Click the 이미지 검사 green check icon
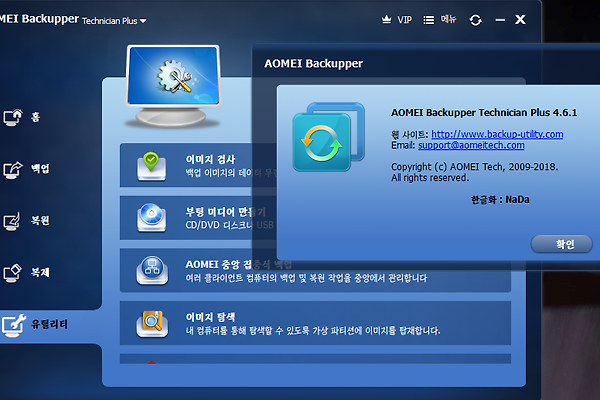 [148, 165]
